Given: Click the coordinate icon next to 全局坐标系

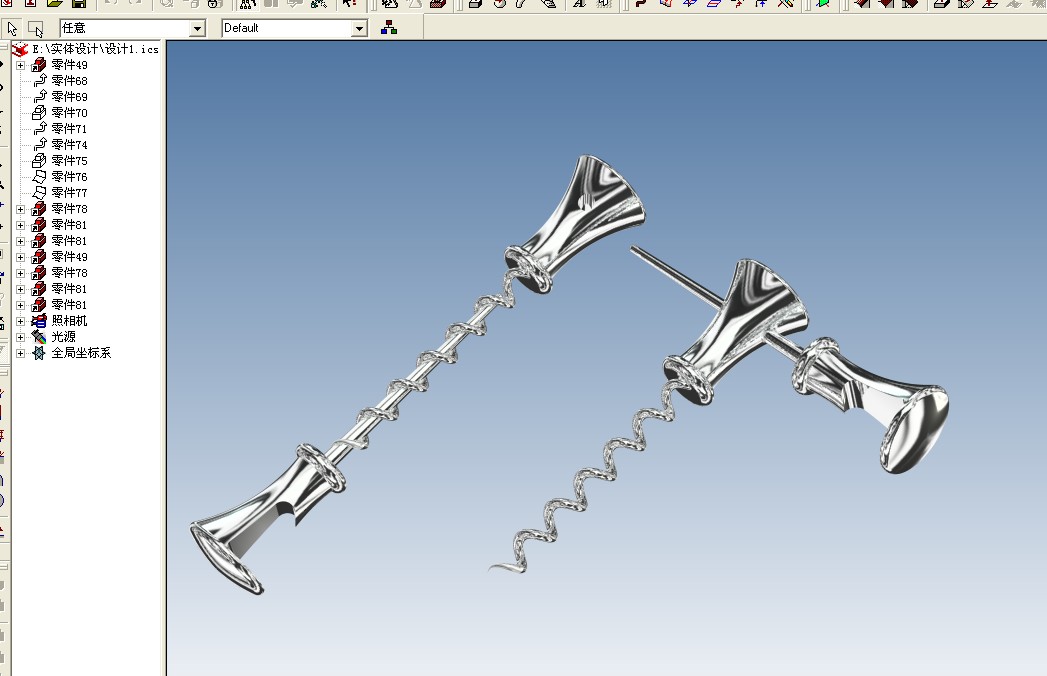Looking at the screenshot, I should (39, 353).
